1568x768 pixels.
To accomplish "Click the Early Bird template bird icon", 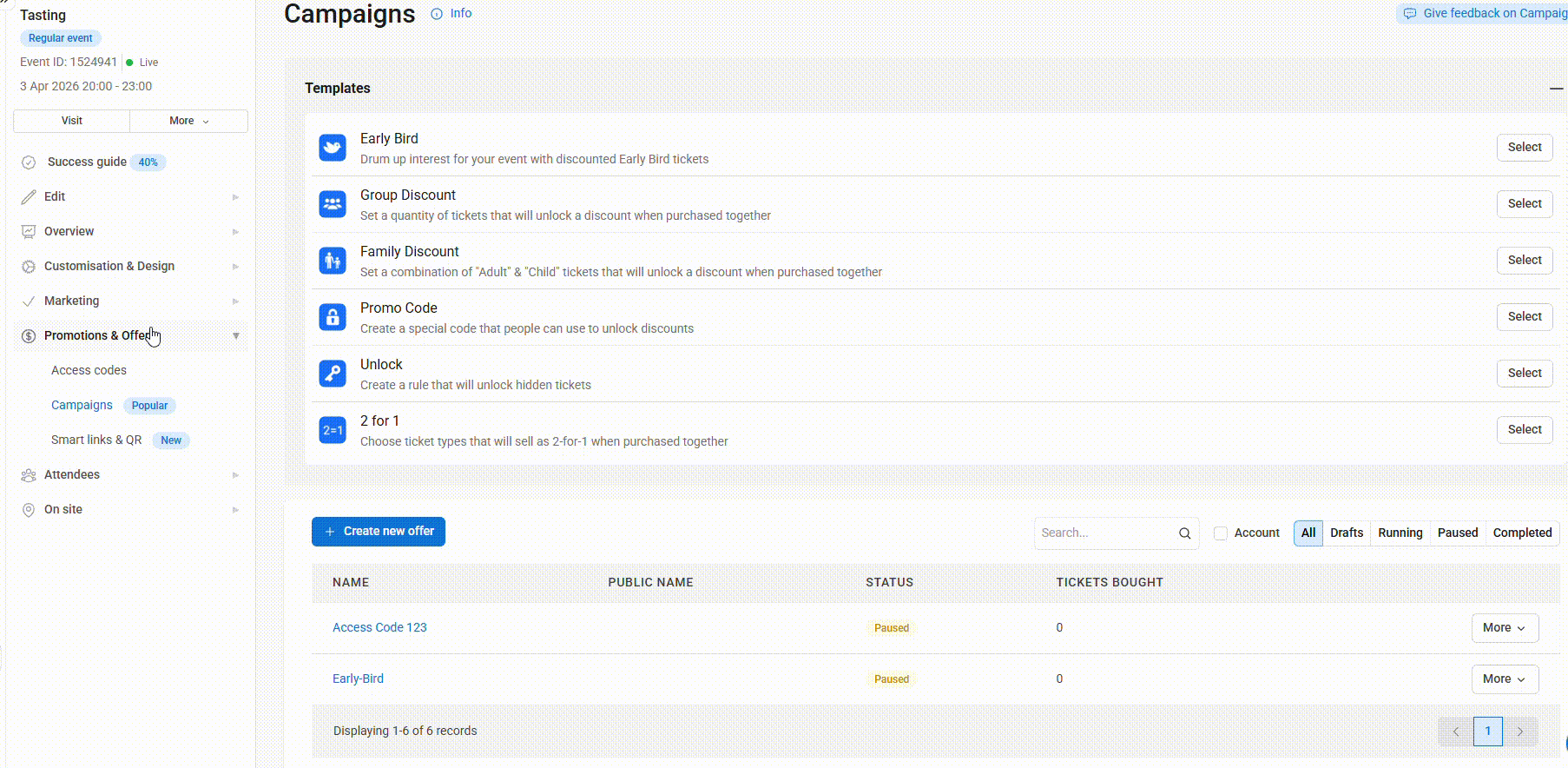I will coord(333,148).
